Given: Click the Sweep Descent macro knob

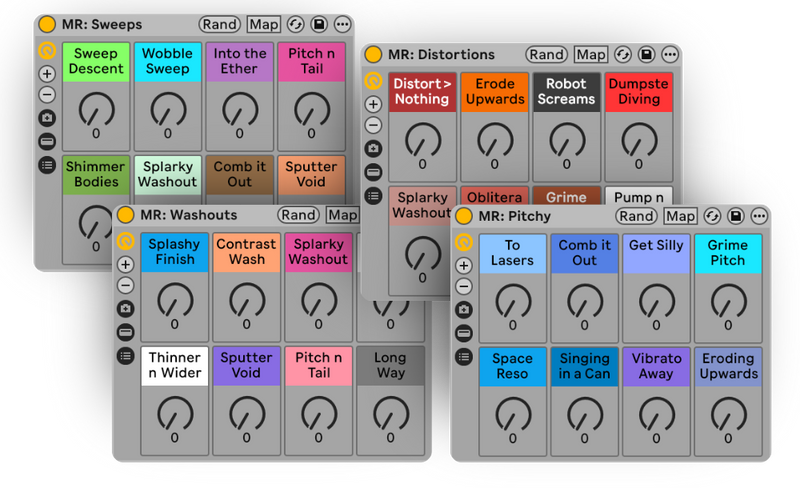Looking at the screenshot, I should (x=96, y=108).
